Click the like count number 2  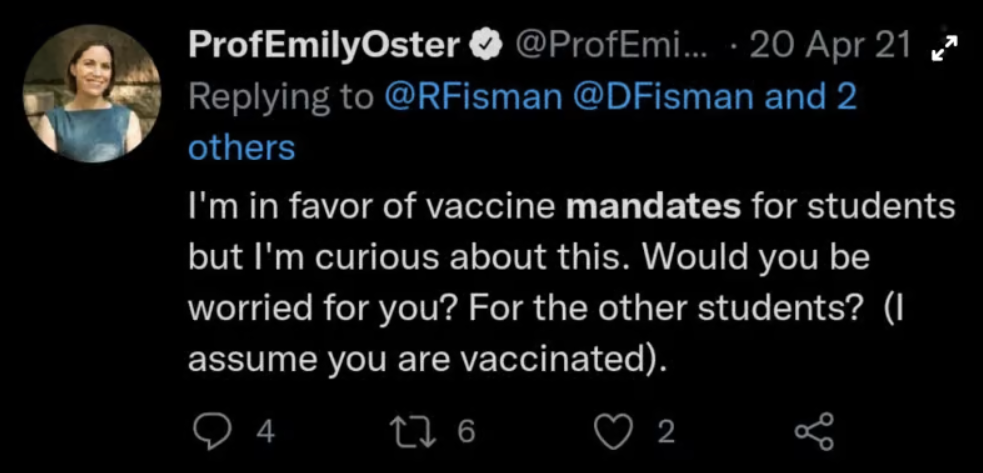coord(665,432)
